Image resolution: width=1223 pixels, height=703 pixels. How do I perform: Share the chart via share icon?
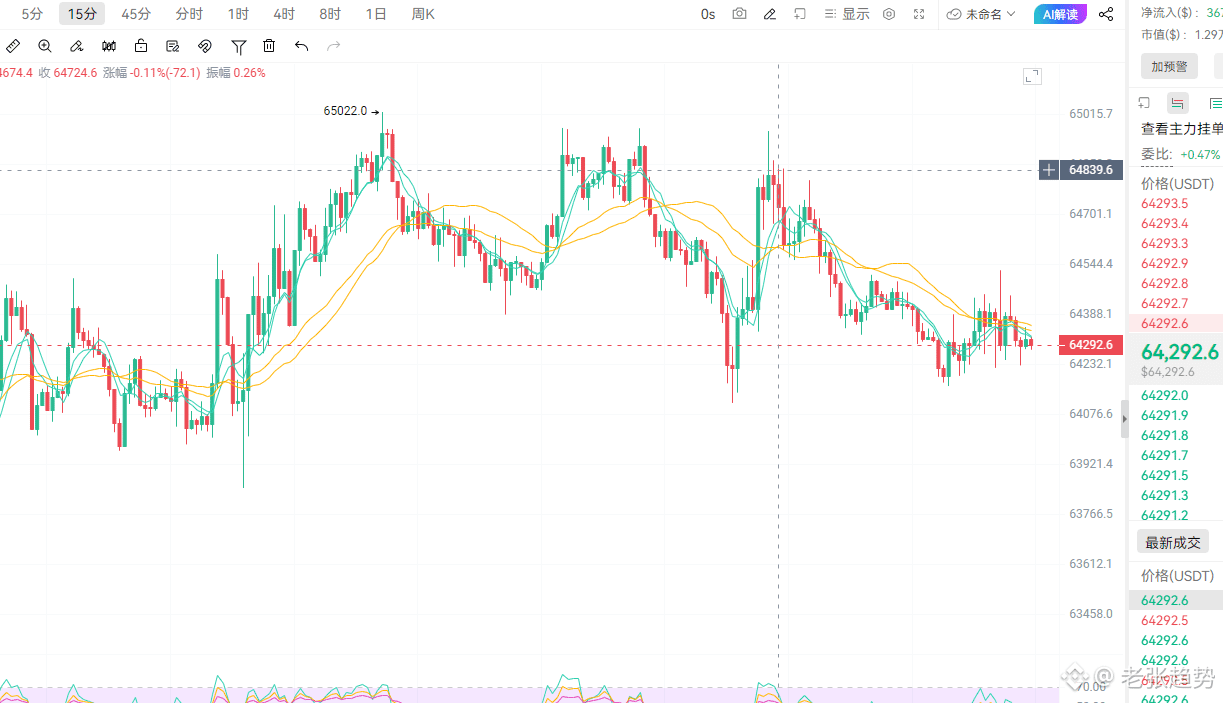(1106, 14)
